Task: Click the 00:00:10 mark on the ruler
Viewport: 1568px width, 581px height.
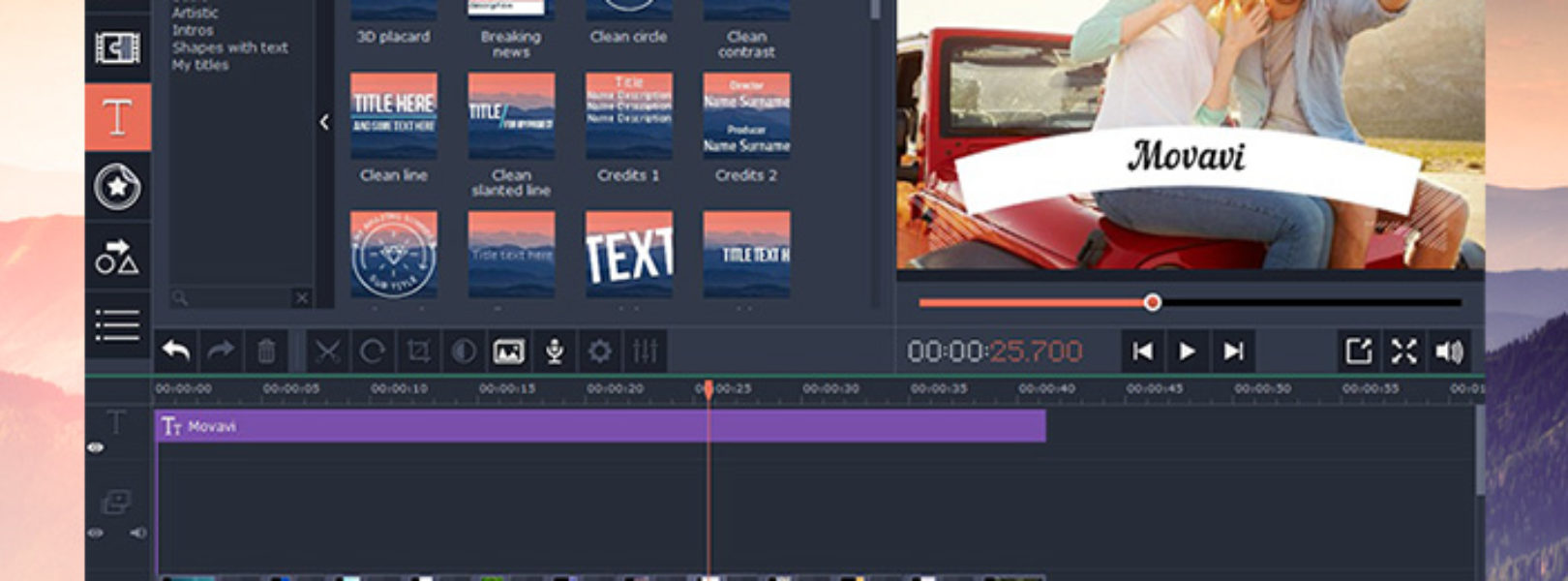Action: pyautogui.click(x=399, y=388)
